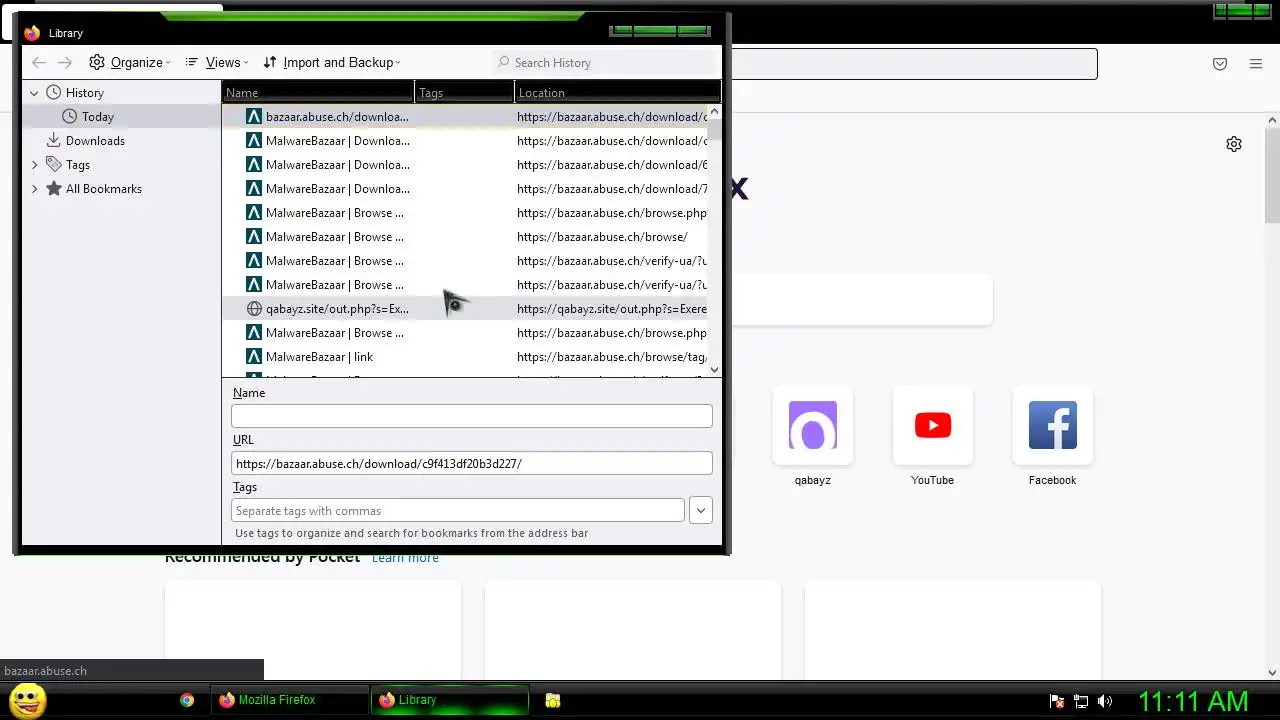Click the Tags input field
1280x720 pixels.
(458, 510)
